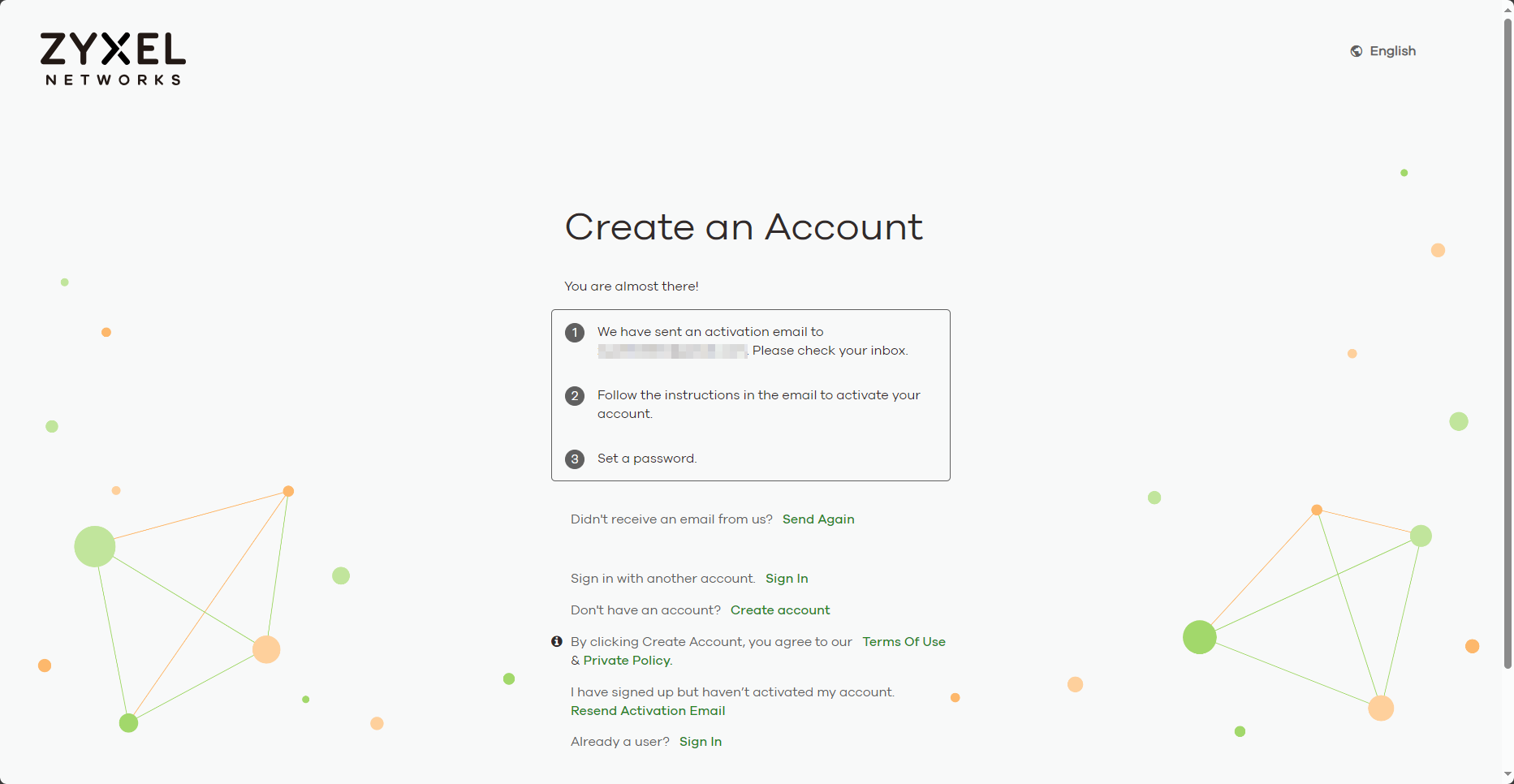The image size is (1514, 784).
Task: Click the step 3 numbered circle
Action: click(574, 459)
